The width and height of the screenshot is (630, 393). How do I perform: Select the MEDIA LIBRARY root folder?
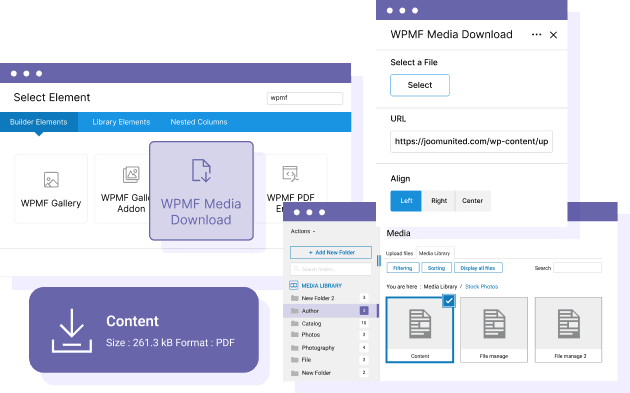pos(321,286)
